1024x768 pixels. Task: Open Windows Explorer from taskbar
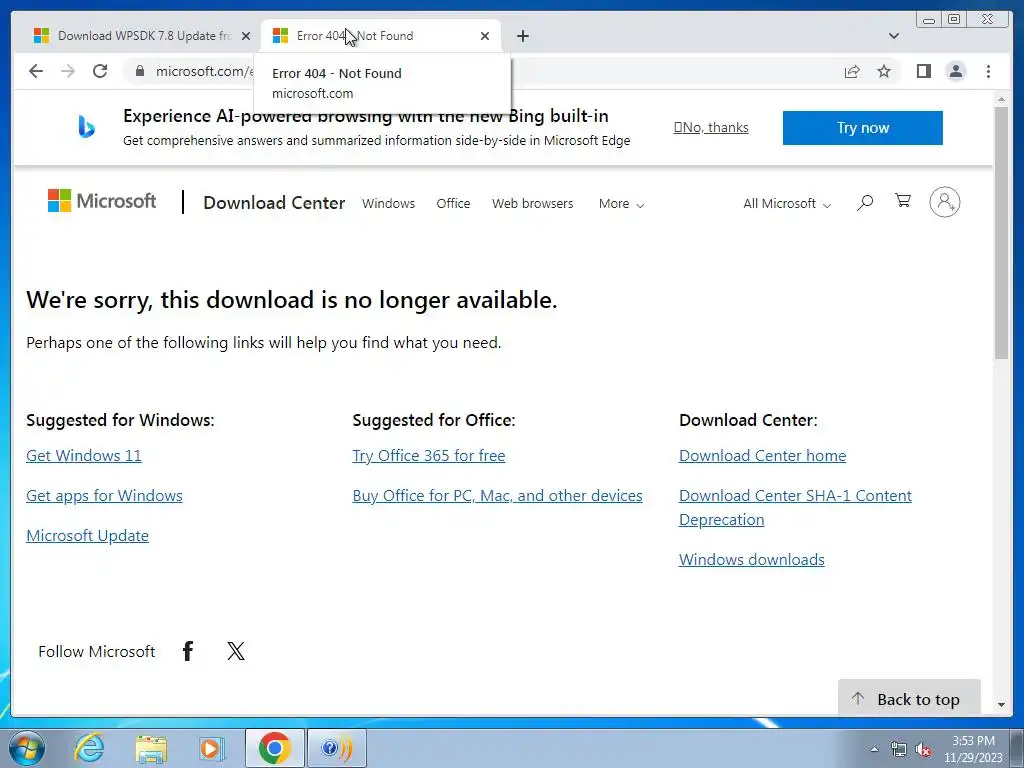point(151,748)
